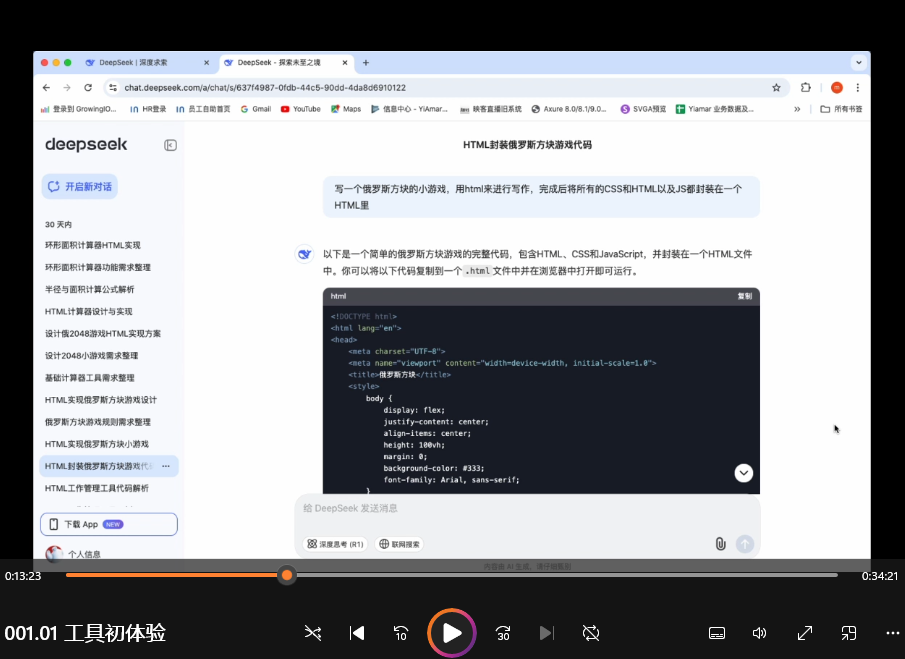Open the volume speaker control

tap(760, 633)
